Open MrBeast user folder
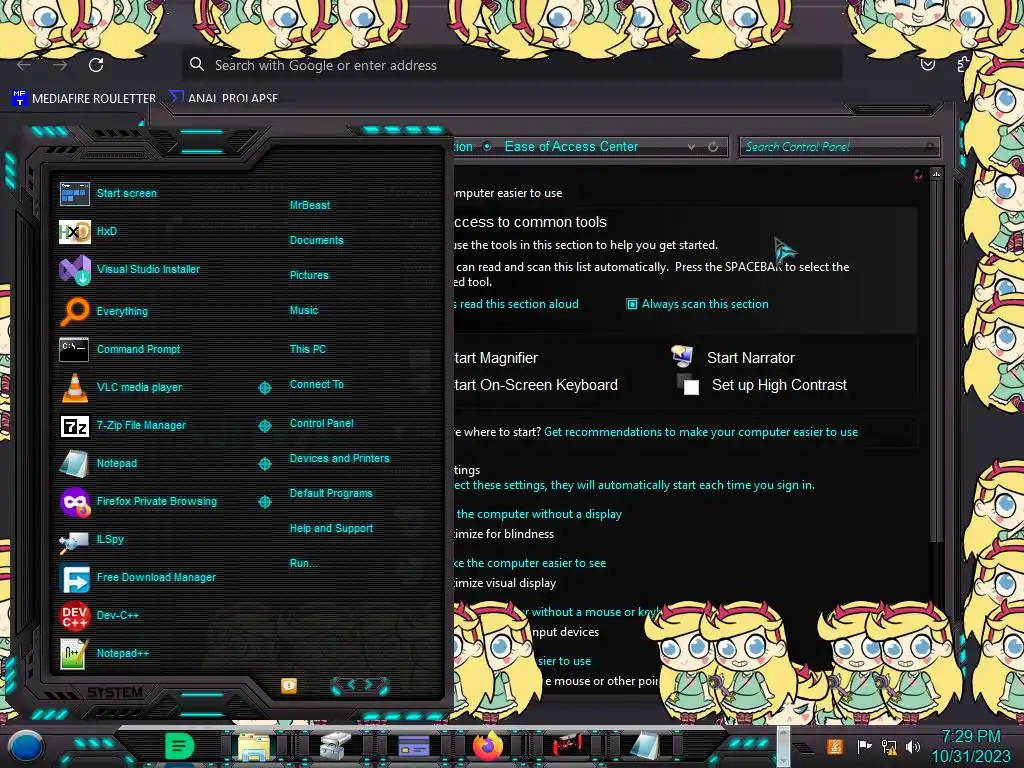The height and width of the screenshot is (768, 1024). pyautogui.click(x=310, y=205)
